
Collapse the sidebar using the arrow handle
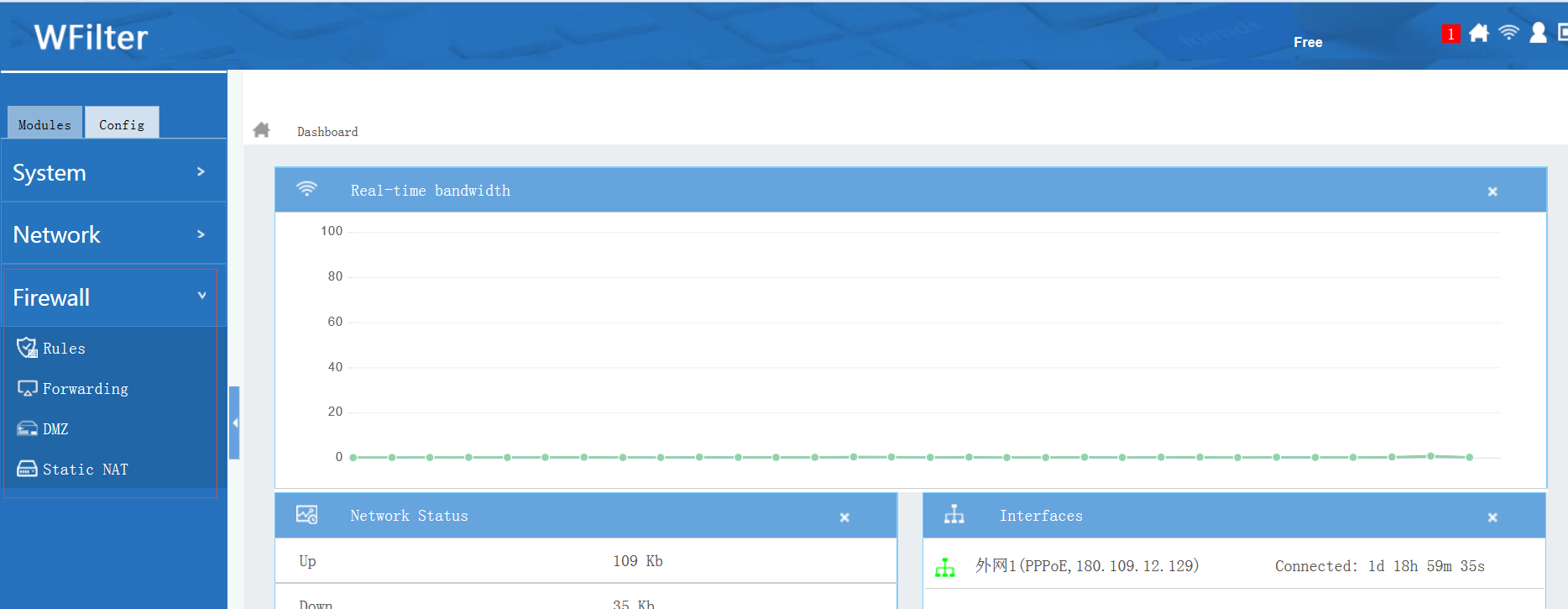[235, 423]
